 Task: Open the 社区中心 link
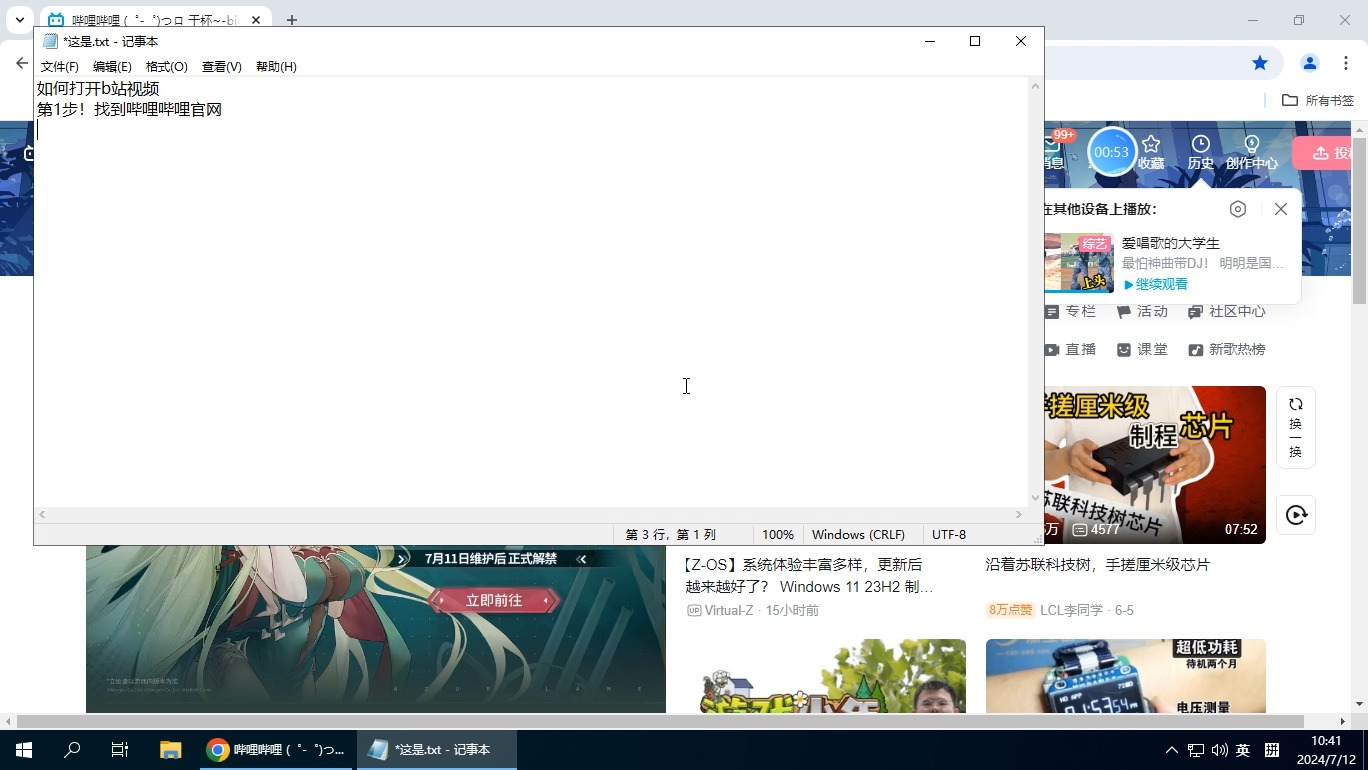pyautogui.click(x=1227, y=311)
